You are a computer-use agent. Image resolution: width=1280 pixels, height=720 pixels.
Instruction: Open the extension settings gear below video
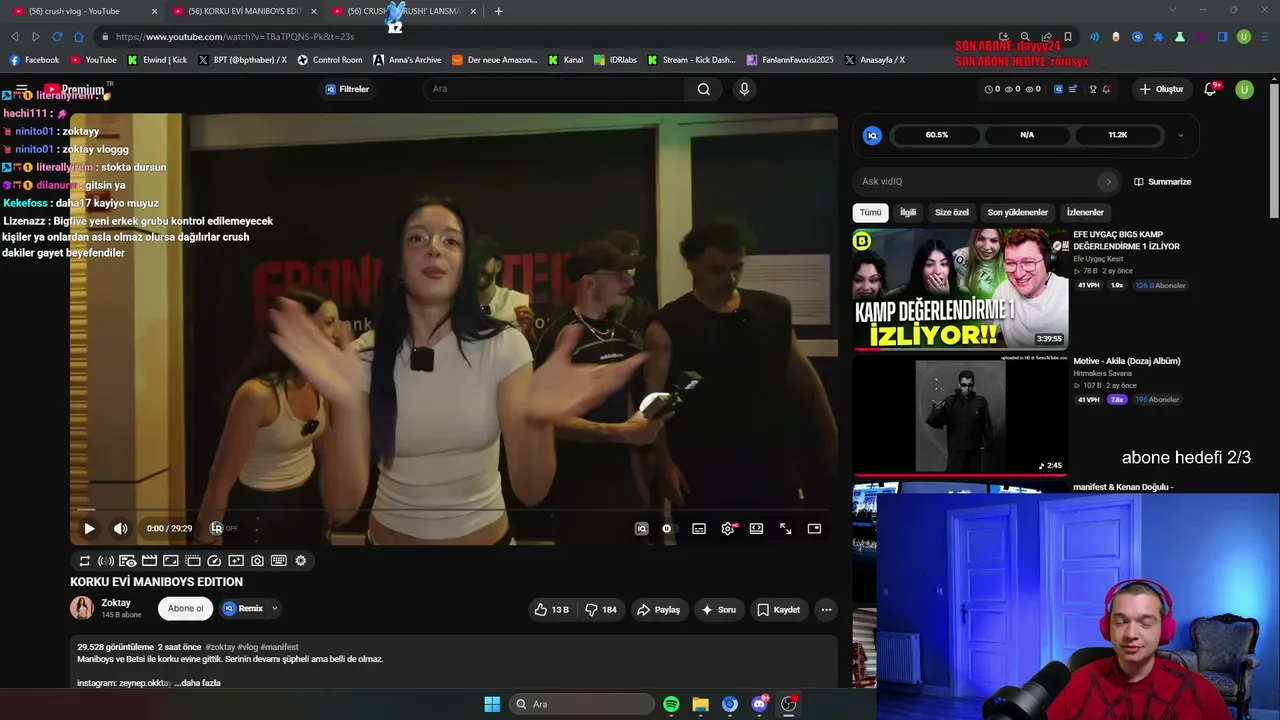301,561
